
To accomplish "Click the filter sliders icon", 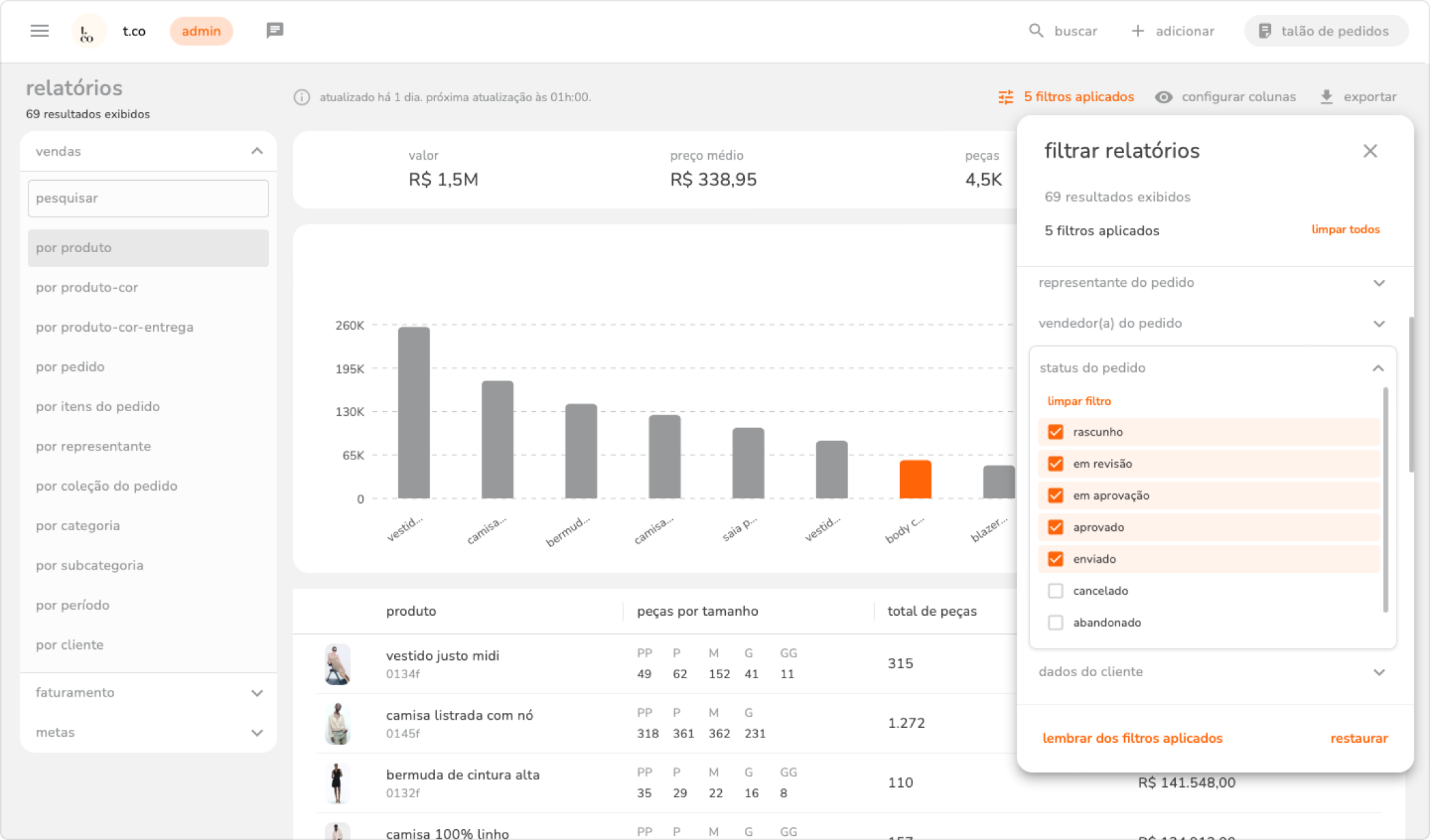I will 1005,97.
